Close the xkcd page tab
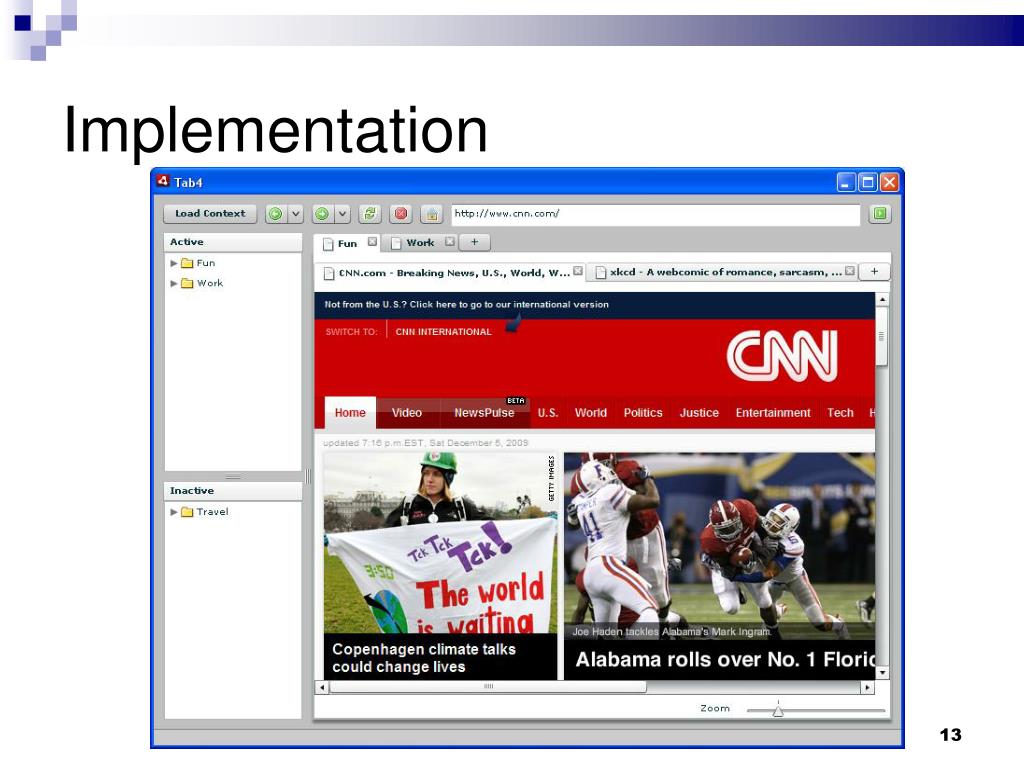 pyautogui.click(x=850, y=271)
